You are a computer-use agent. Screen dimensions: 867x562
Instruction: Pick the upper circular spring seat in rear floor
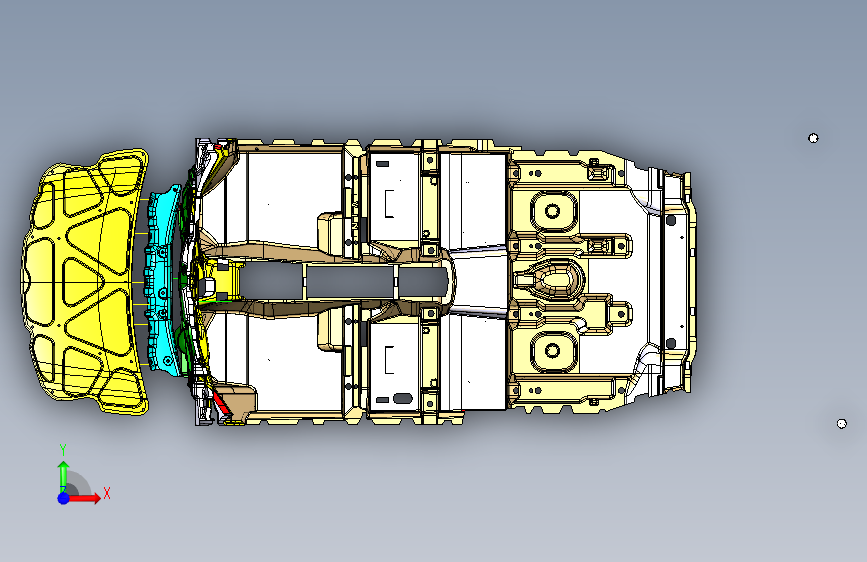(552, 211)
